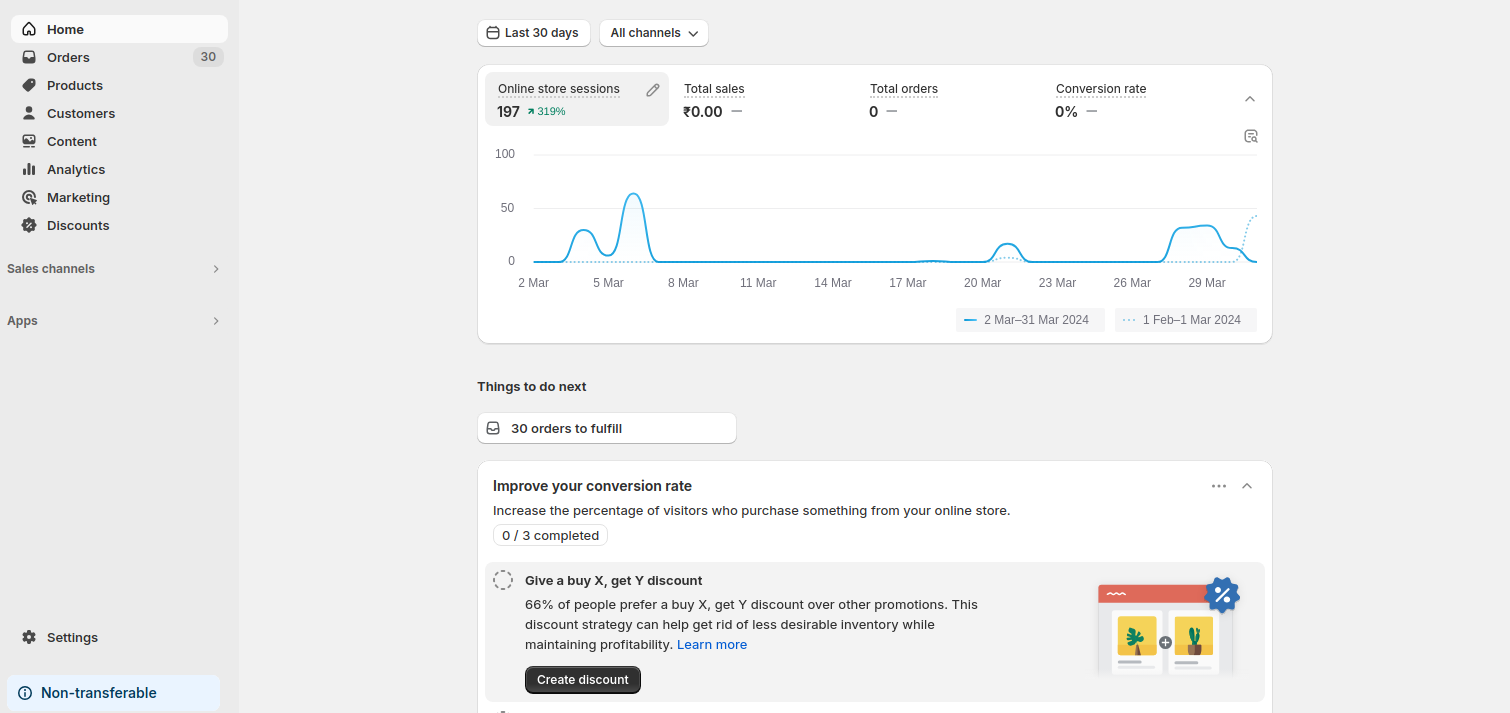Click the Discounts badge icon
This screenshot has height=713, width=1510.
pos(29,226)
